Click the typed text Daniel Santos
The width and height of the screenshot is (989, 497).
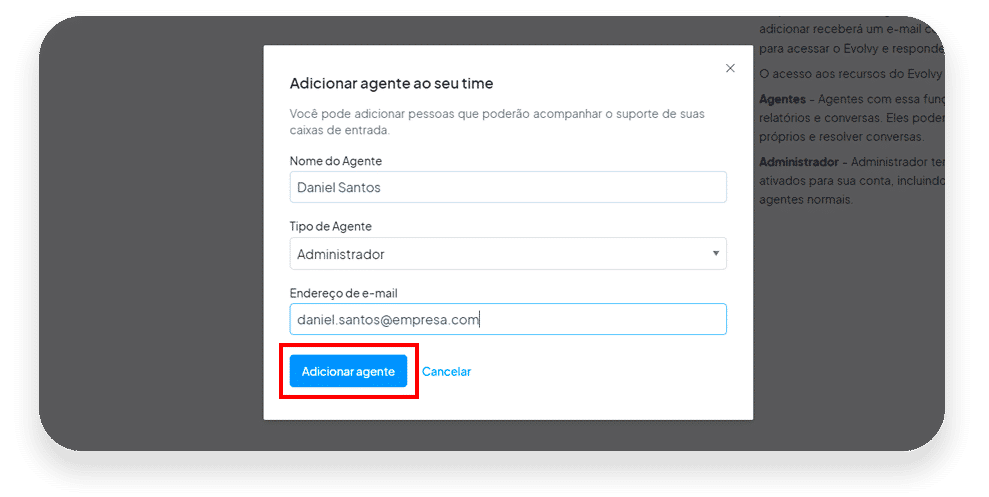[339, 187]
